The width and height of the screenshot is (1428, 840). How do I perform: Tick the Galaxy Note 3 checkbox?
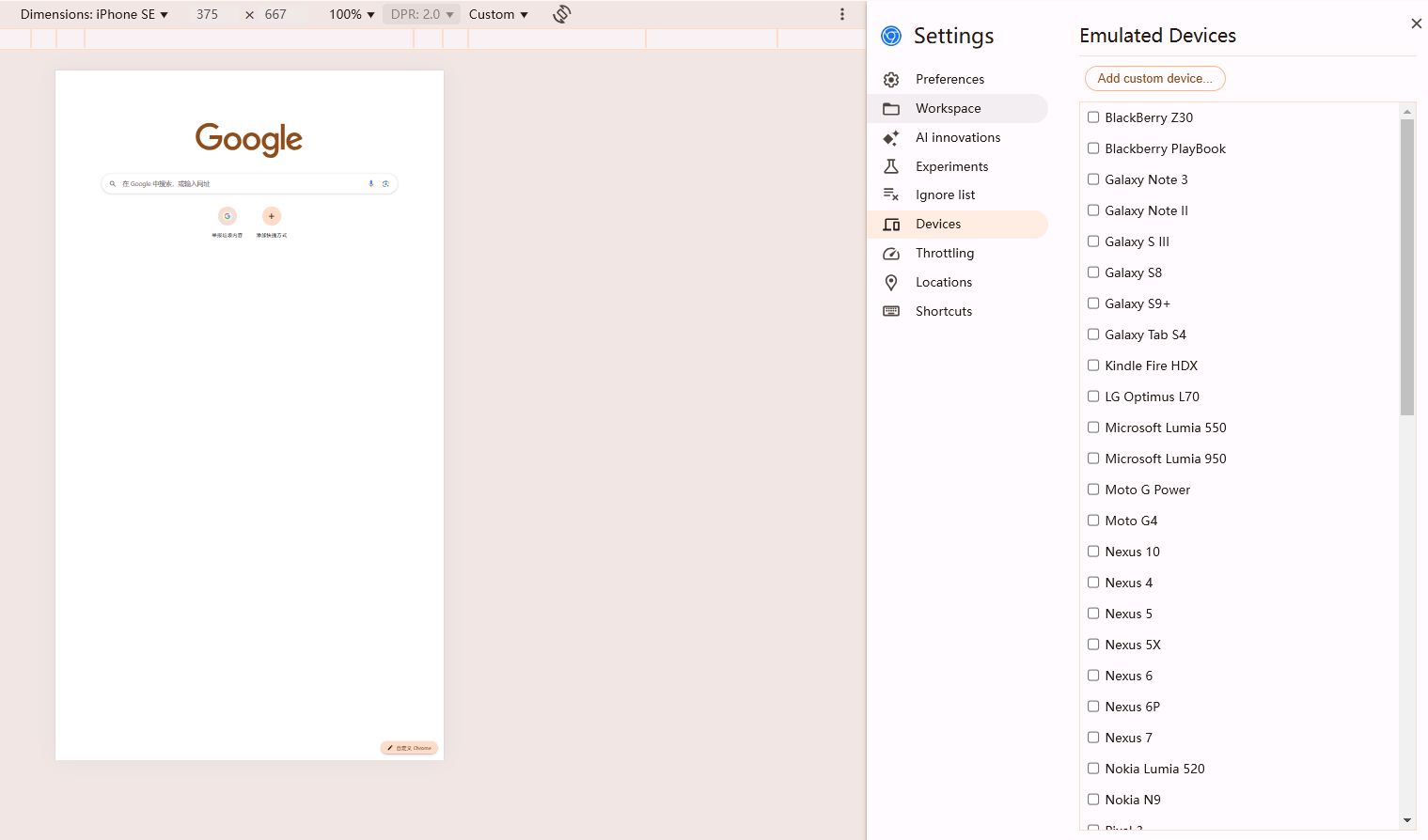[x=1093, y=179]
